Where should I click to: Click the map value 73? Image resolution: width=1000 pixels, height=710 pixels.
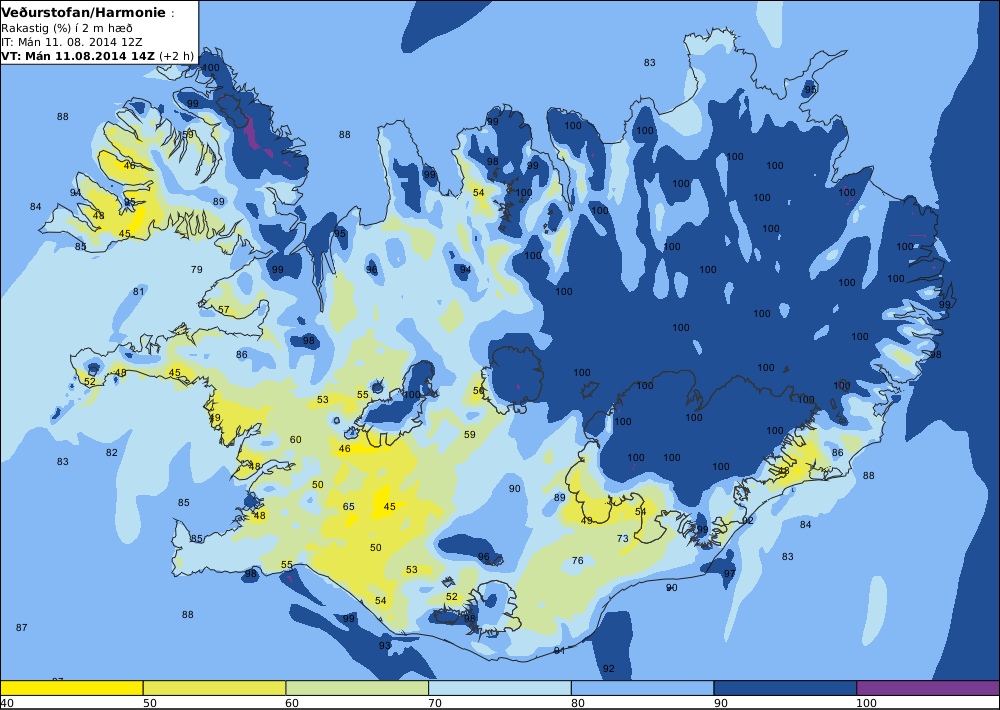click(x=622, y=538)
